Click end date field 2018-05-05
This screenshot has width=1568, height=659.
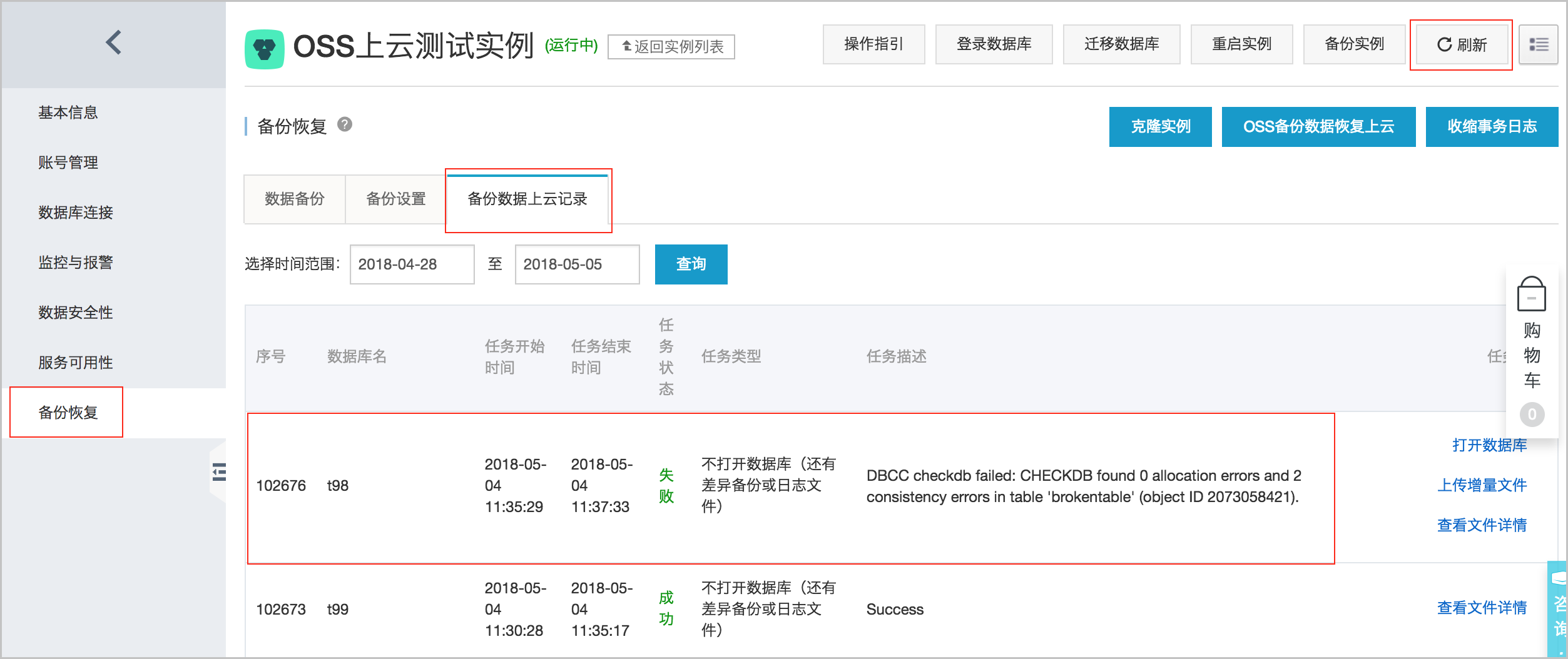577,264
